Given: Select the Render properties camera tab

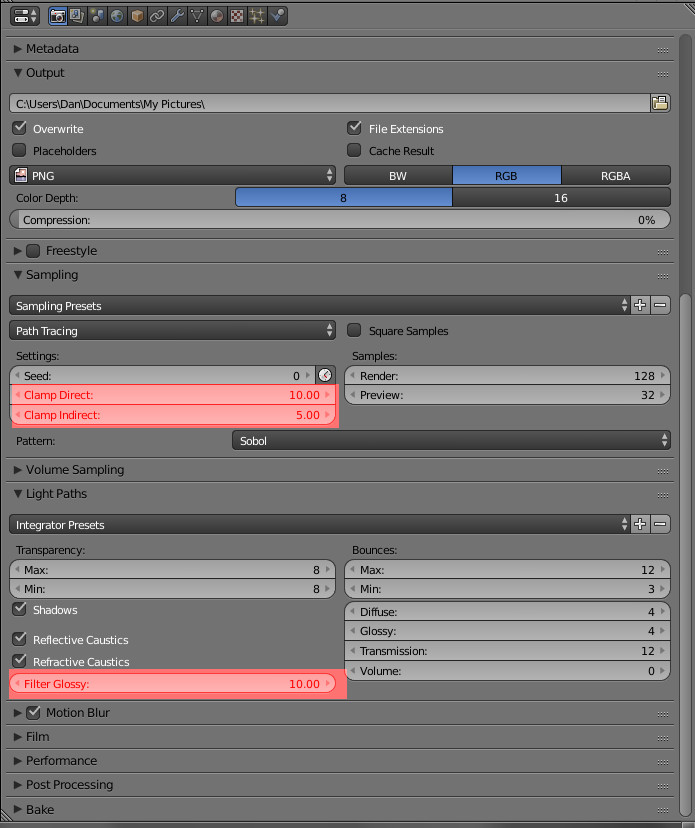Looking at the screenshot, I should (x=57, y=16).
